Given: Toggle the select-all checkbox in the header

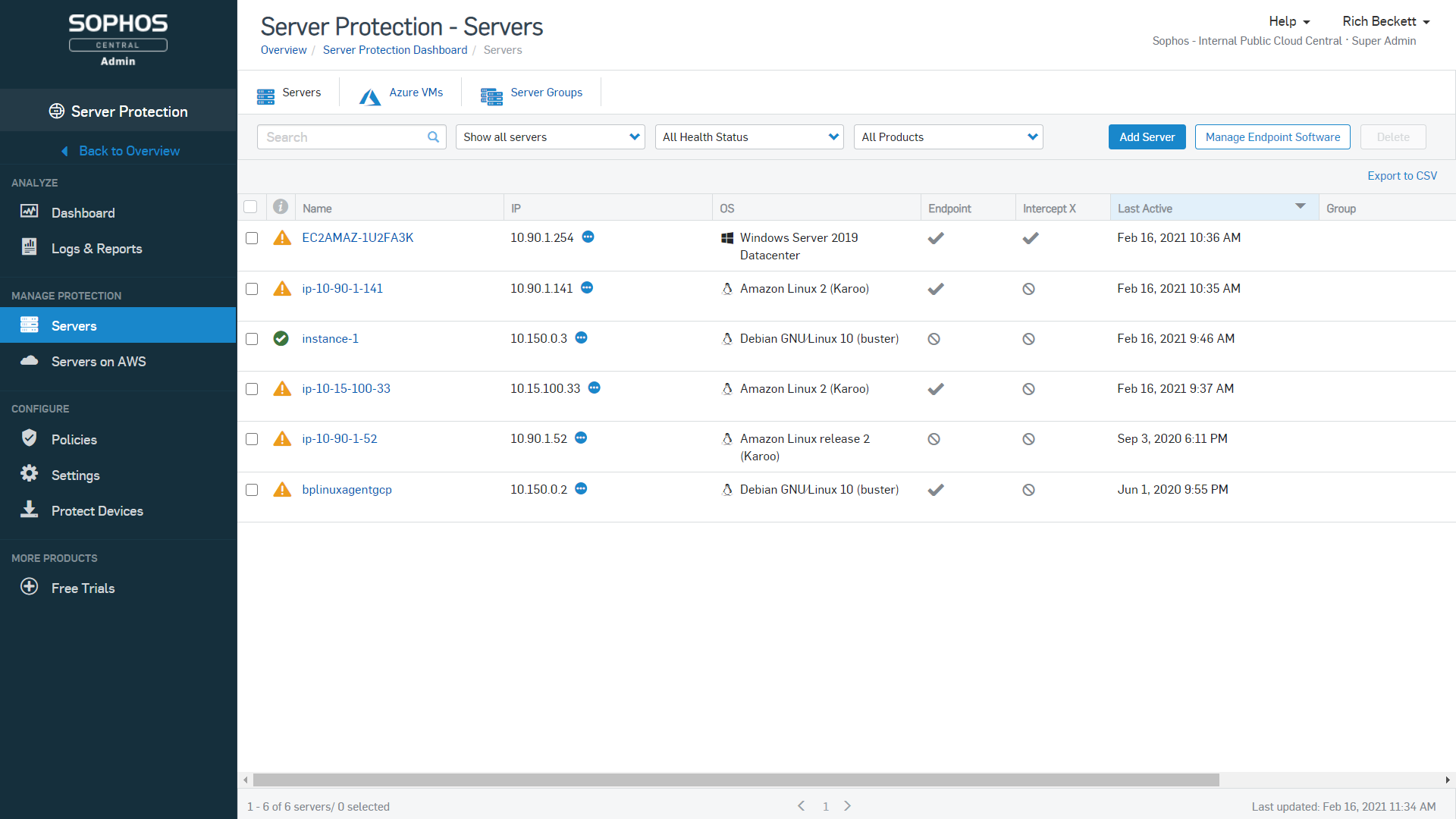Looking at the screenshot, I should point(251,207).
